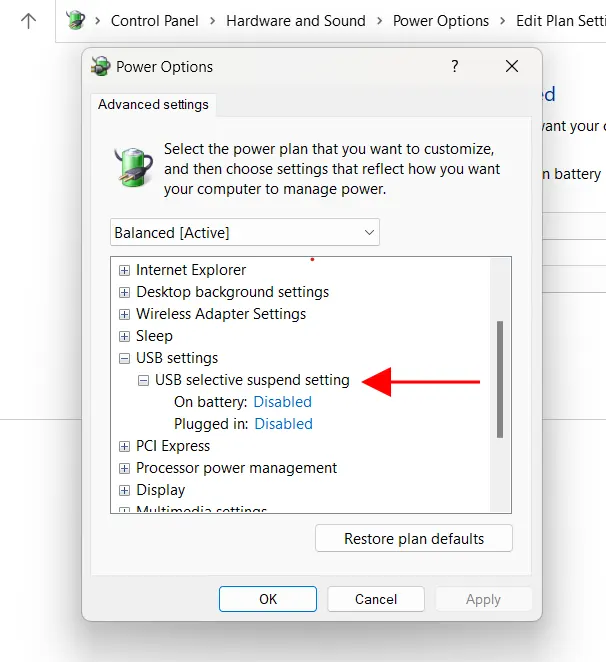606x662 pixels.
Task: Select the USB settings label
Action: 177,358
